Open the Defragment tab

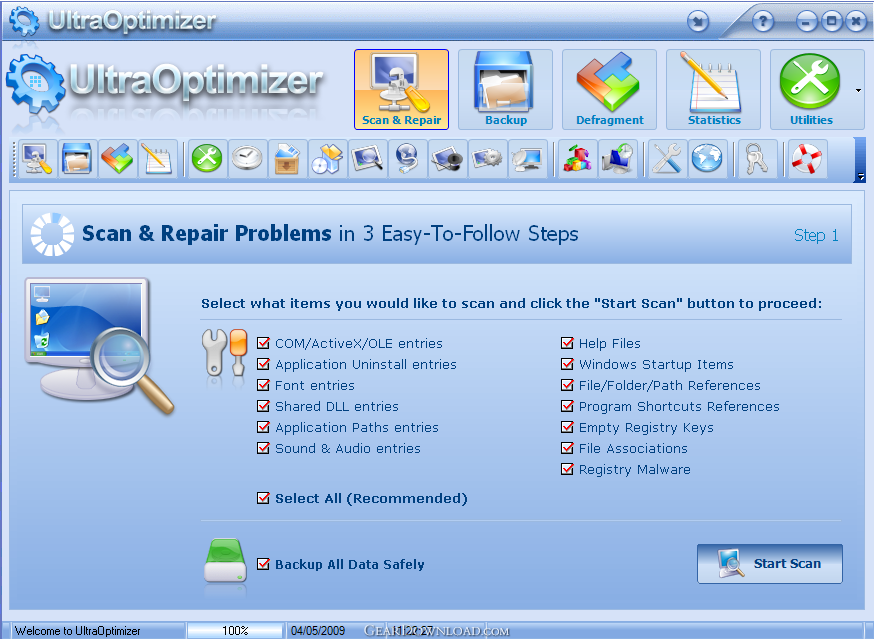coord(609,89)
